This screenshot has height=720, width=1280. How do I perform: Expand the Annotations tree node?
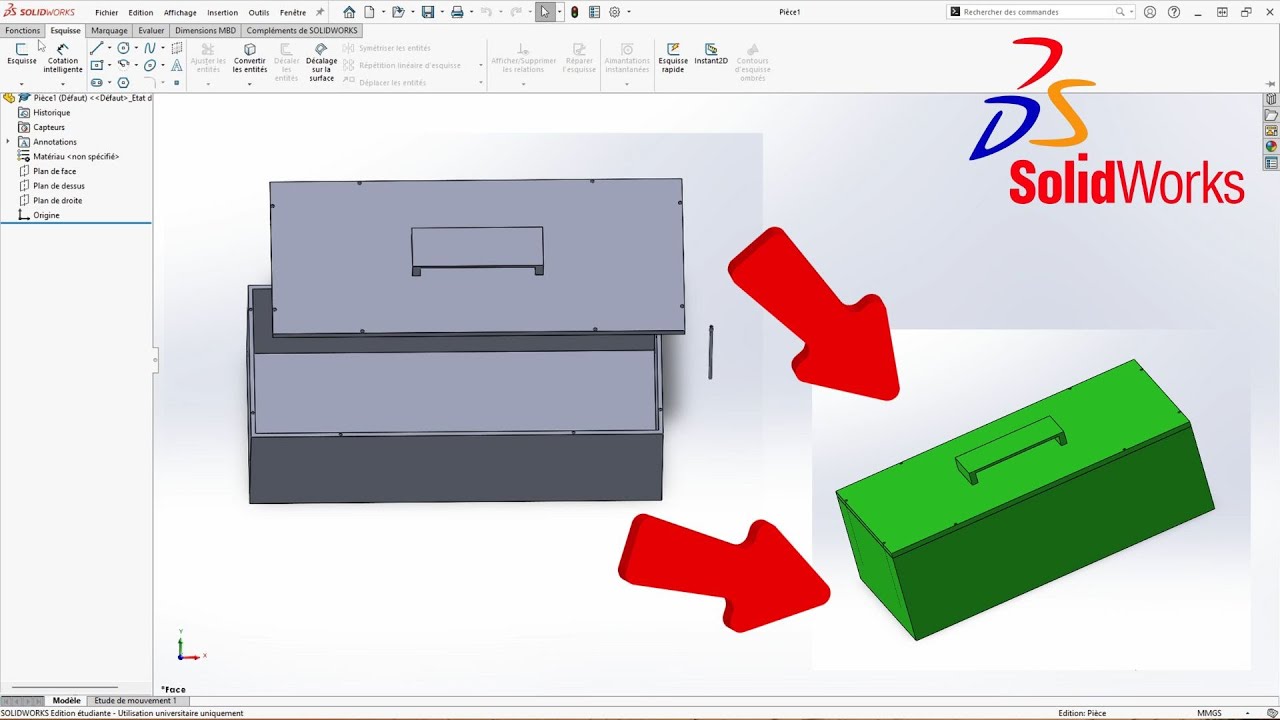click(x=8, y=142)
